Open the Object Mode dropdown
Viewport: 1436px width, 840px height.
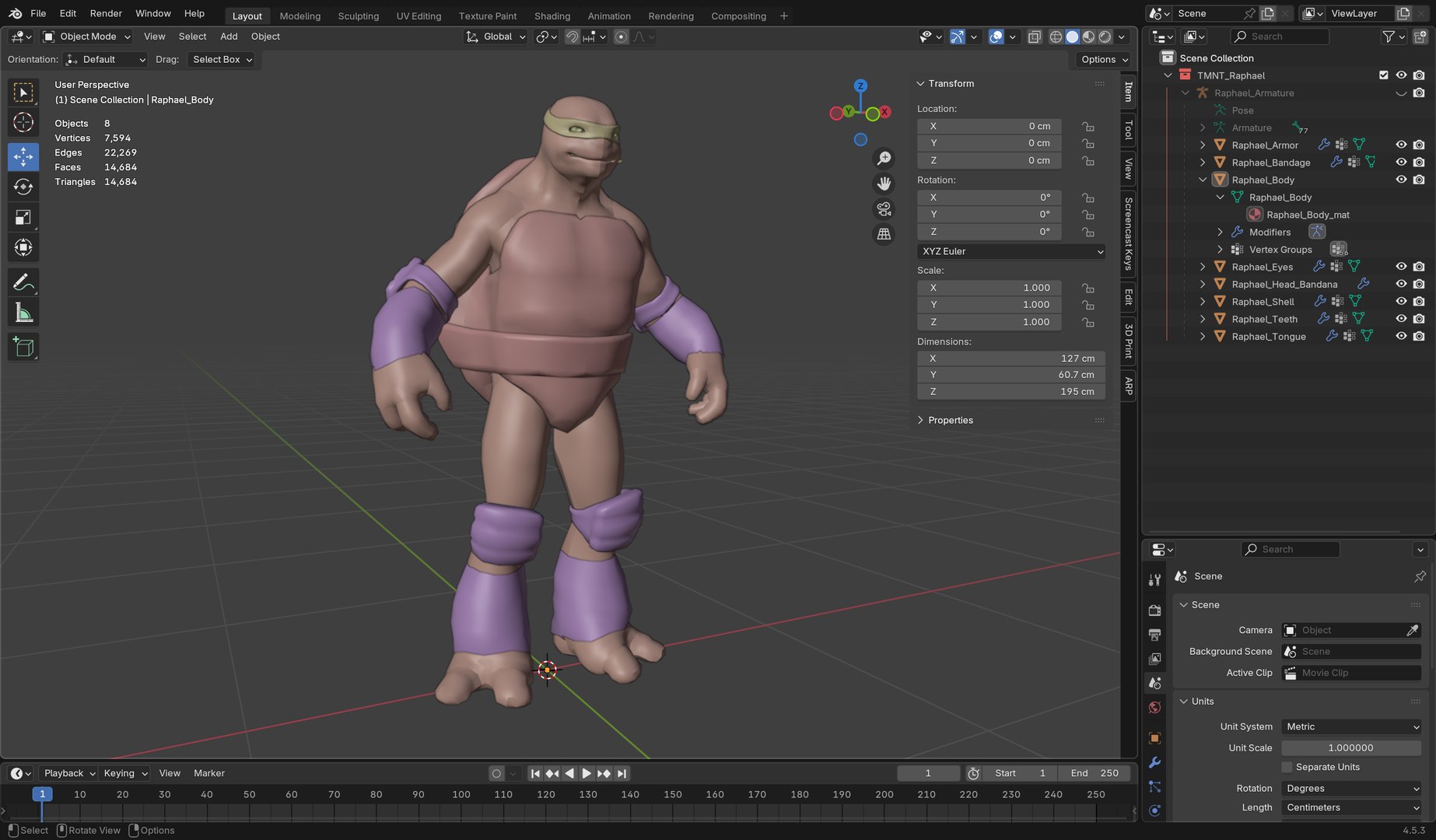pyautogui.click(x=86, y=37)
